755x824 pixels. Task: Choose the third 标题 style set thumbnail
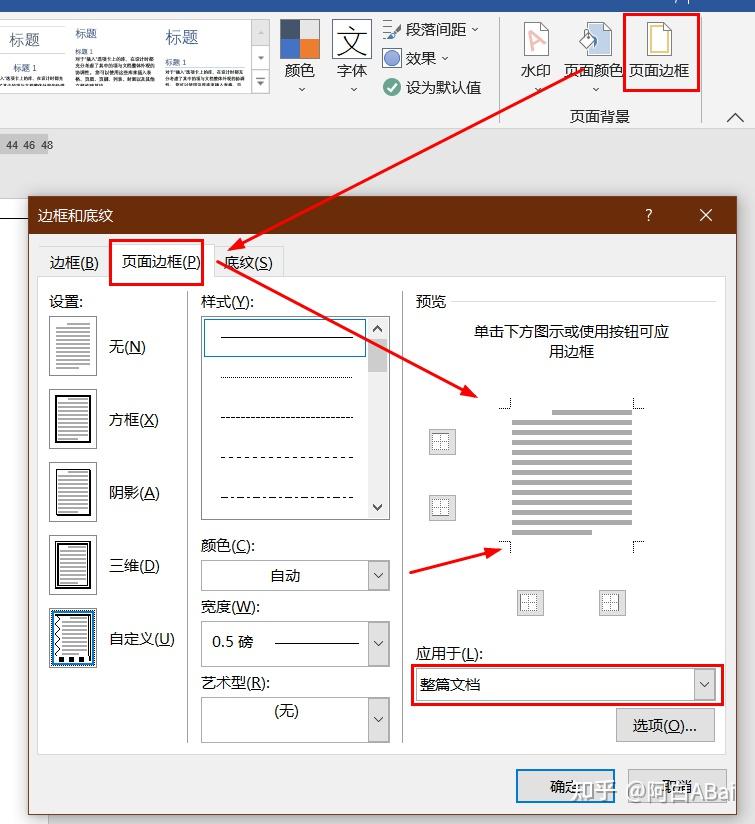205,57
